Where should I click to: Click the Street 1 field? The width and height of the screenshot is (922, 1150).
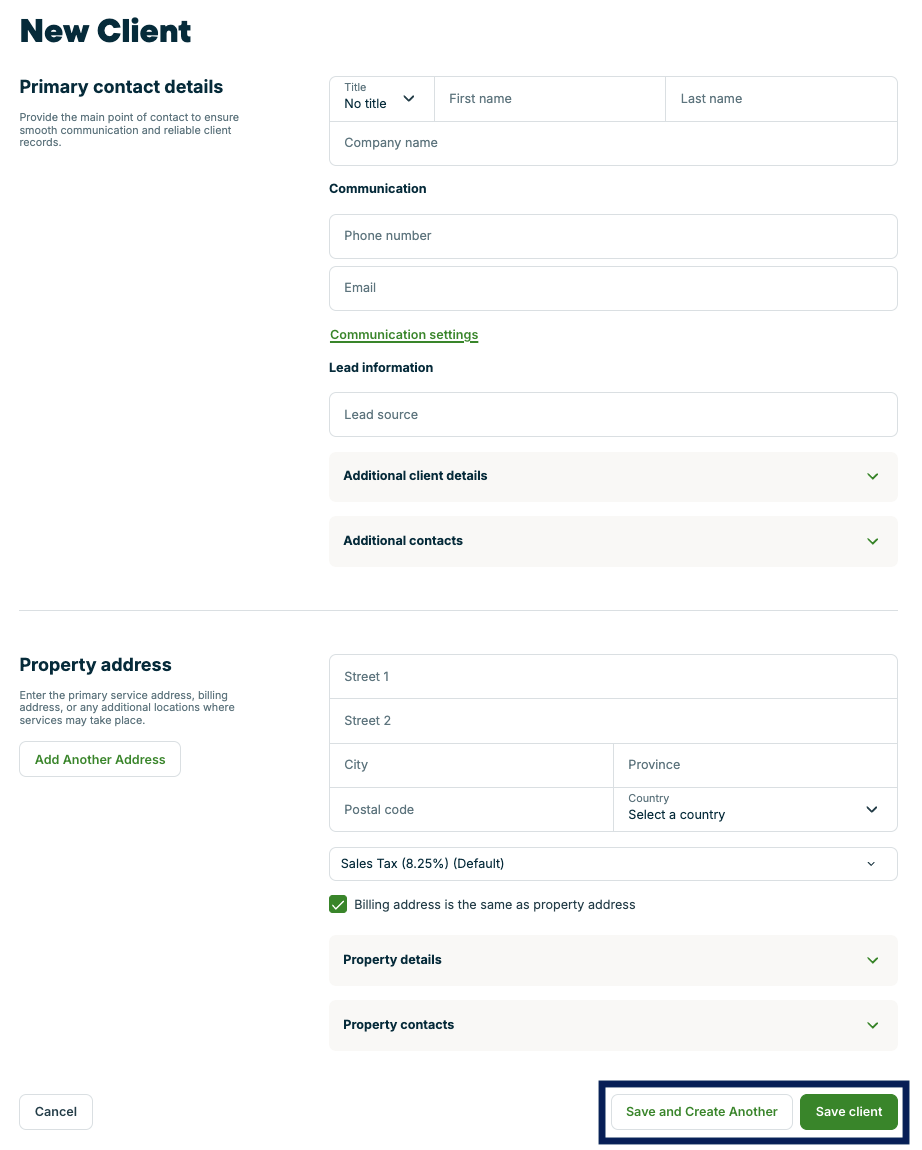(612, 677)
